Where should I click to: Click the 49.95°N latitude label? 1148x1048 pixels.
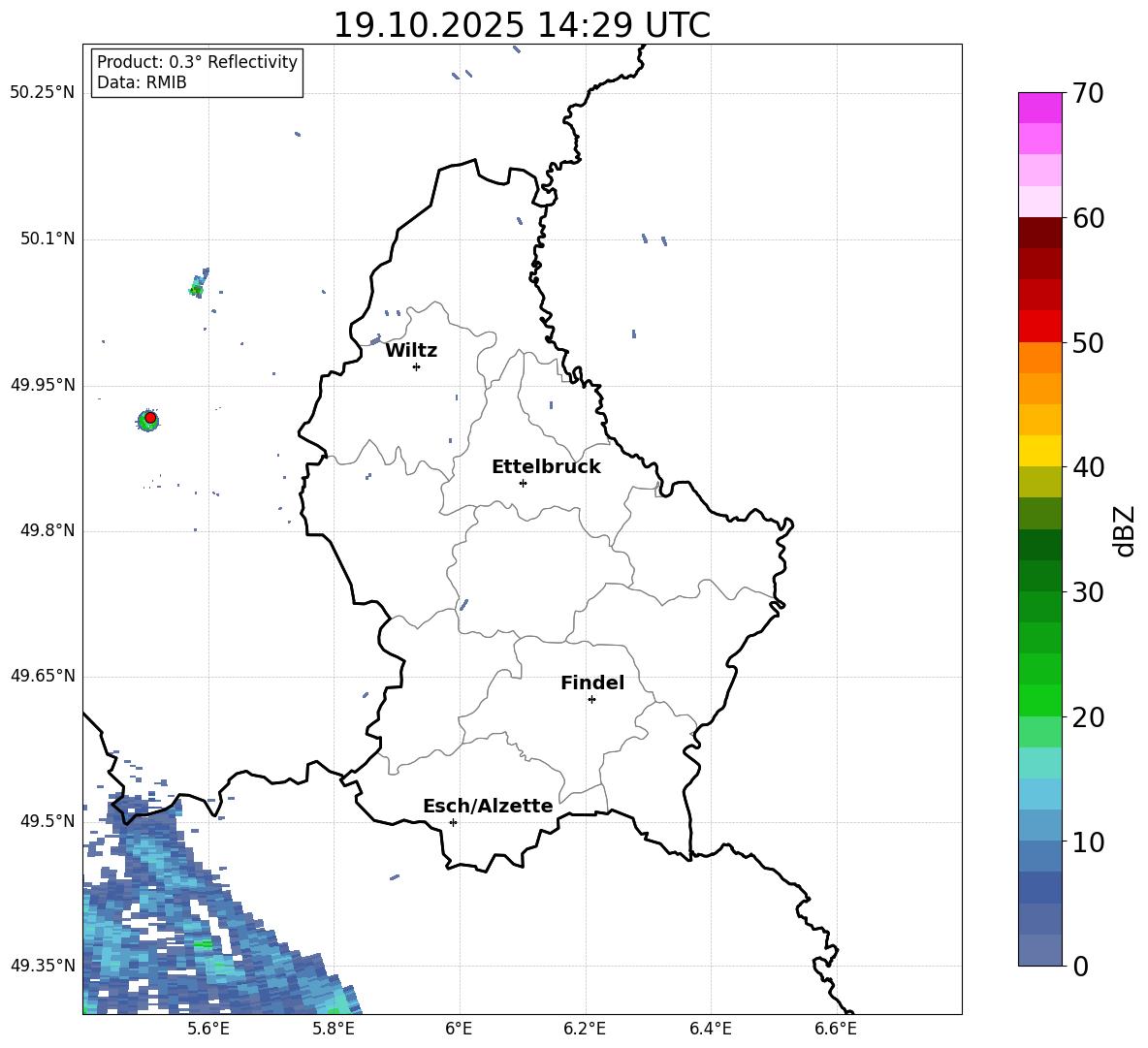point(43,385)
